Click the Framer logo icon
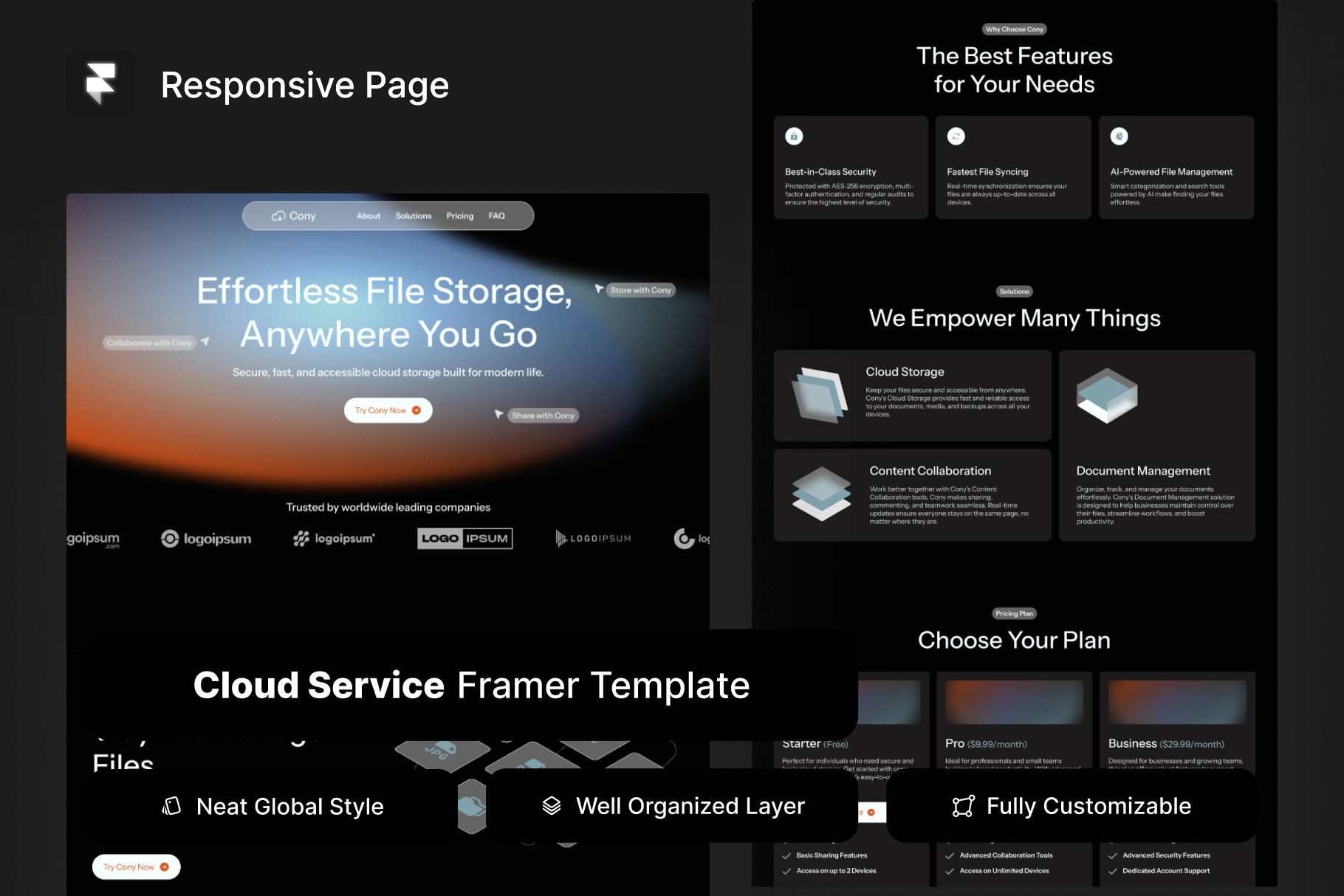The width and height of the screenshot is (1344, 896). [100, 83]
